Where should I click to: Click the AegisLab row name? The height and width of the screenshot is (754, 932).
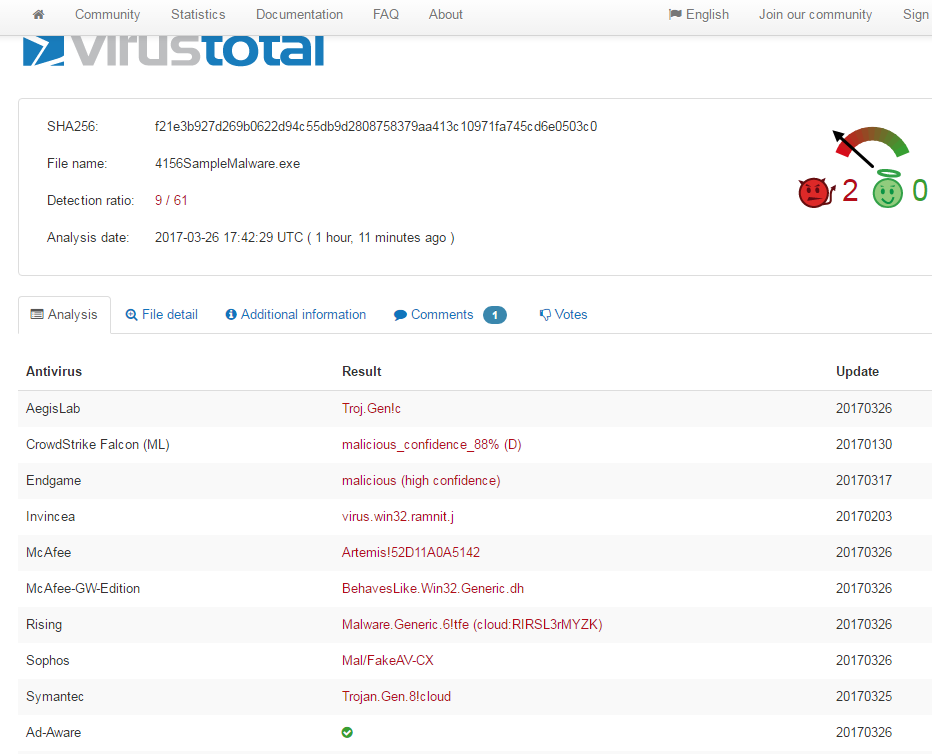click(53, 409)
